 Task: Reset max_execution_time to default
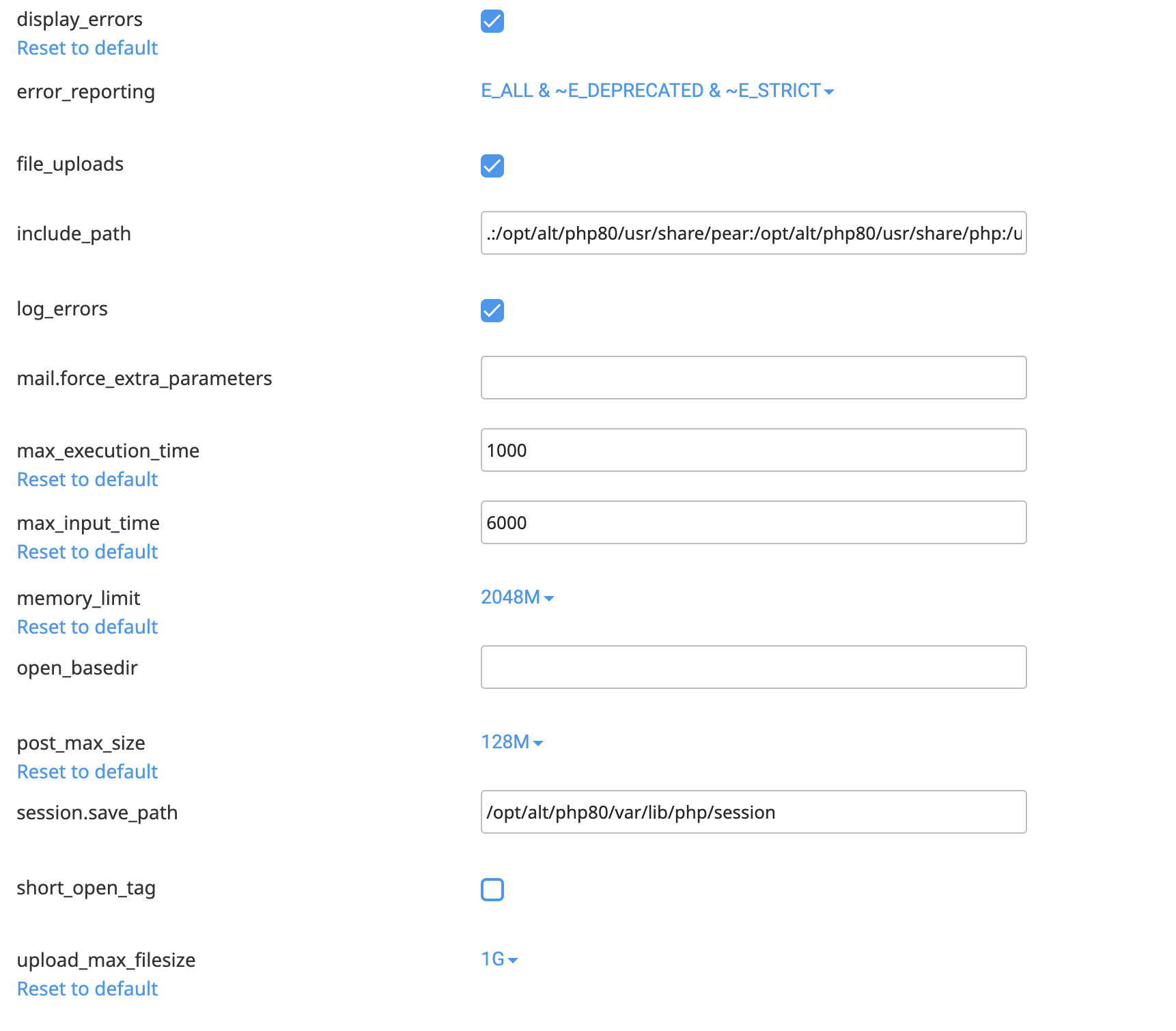(x=87, y=479)
